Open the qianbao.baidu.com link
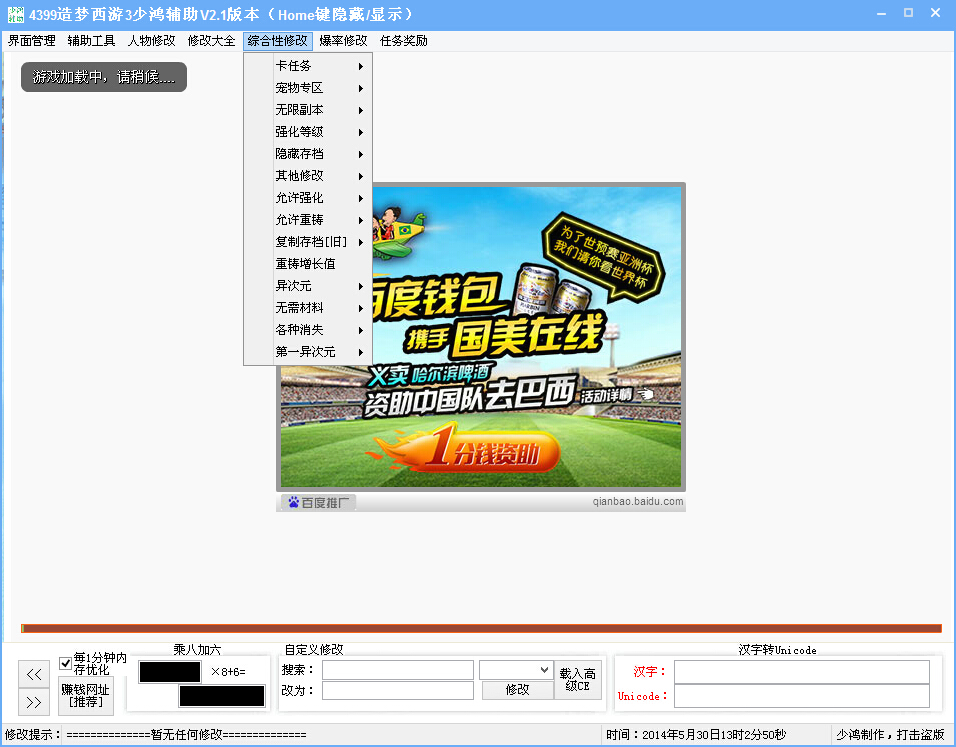This screenshot has height=747, width=956. coord(638,501)
